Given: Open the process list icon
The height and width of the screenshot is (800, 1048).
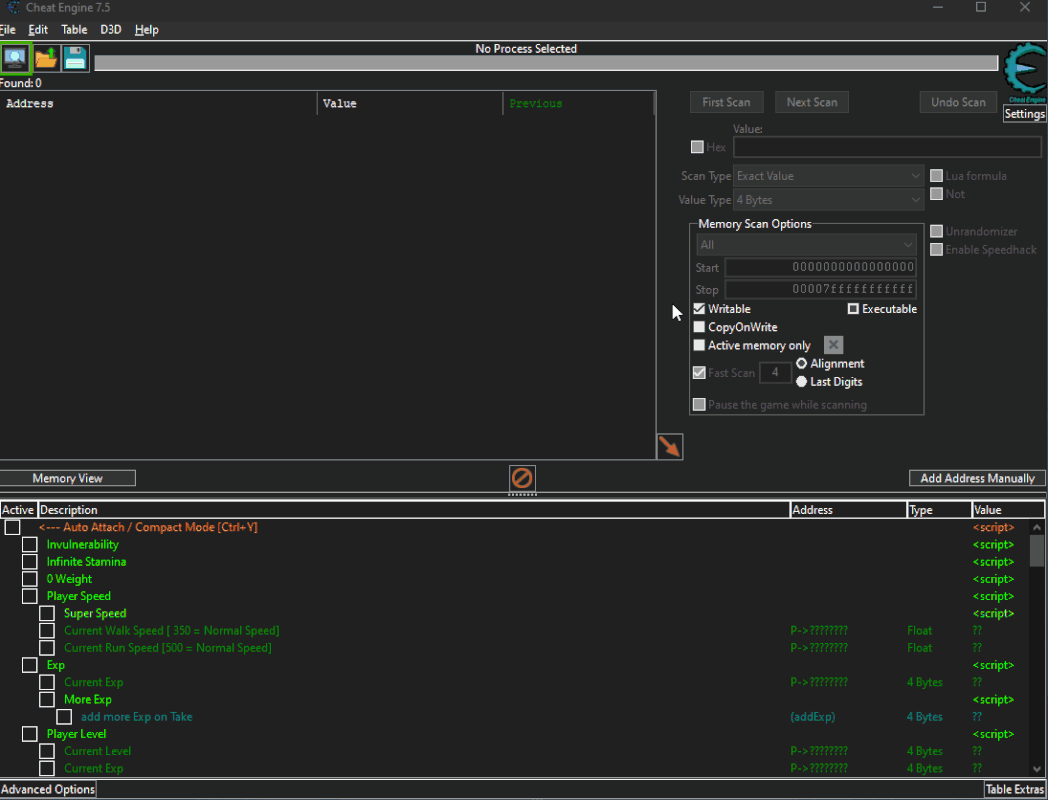Looking at the screenshot, I should pos(15,58).
